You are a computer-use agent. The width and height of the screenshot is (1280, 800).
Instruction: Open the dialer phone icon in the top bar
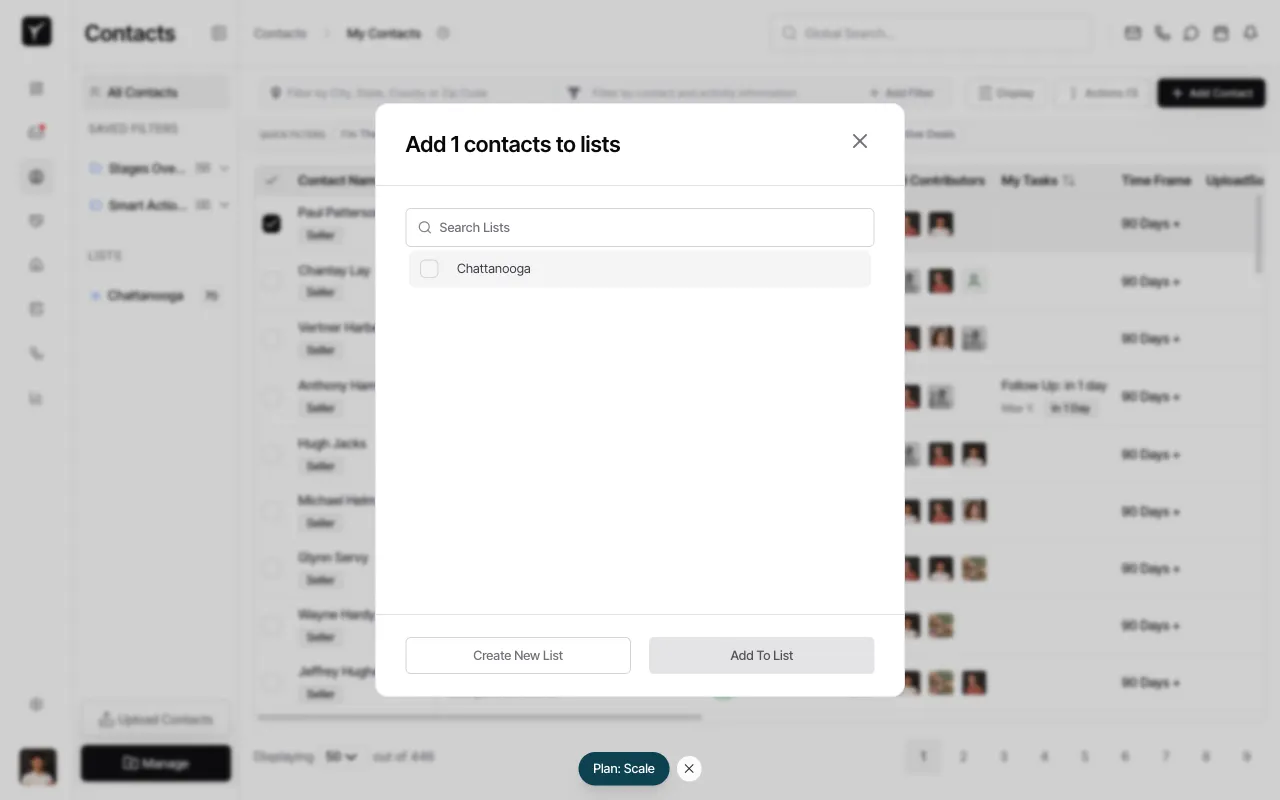[x=1162, y=33]
